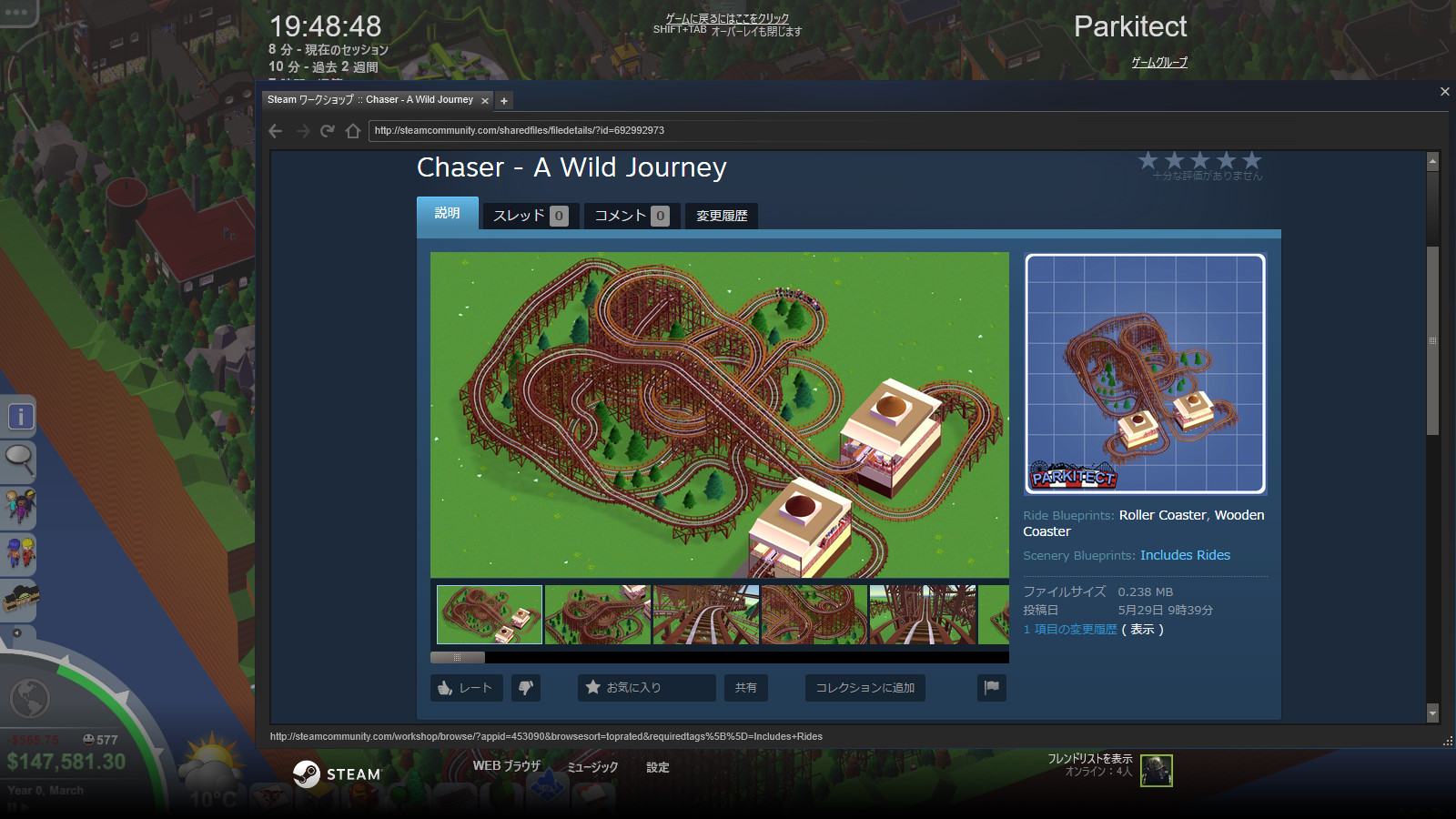Click the resize grip at overlay window corner
The image size is (1456, 819).
(1448, 742)
